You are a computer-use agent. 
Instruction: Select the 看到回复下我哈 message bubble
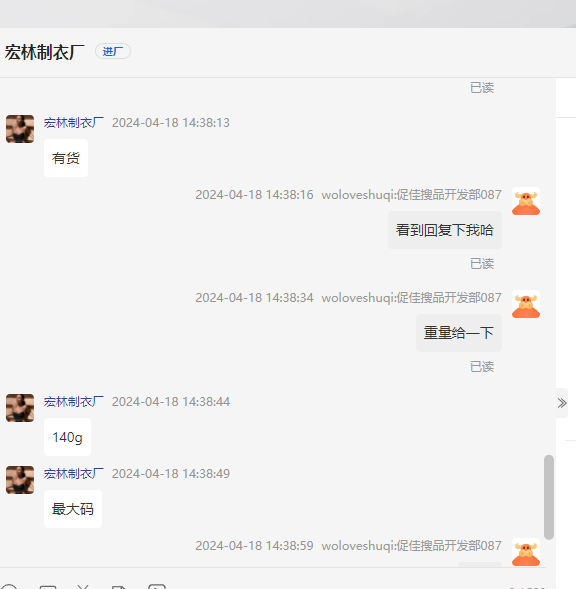click(x=445, y=230)
